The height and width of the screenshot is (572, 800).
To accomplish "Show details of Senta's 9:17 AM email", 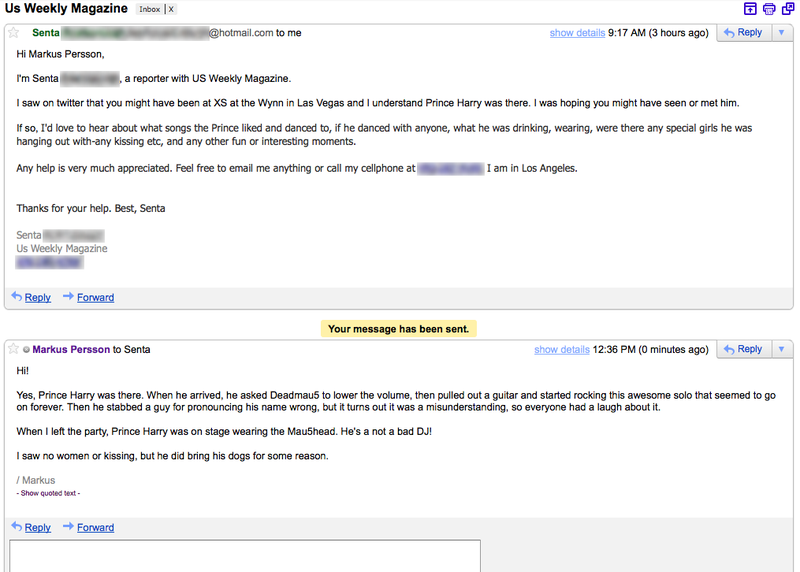I will (577, 33).
